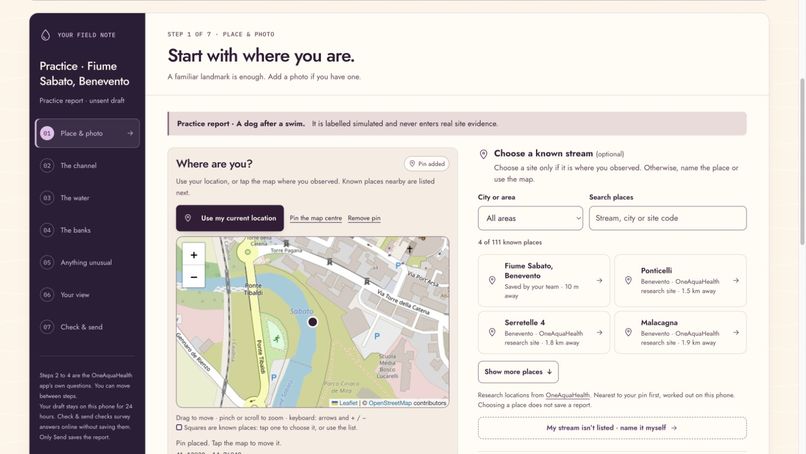Screen dimensions: 806x454
Task: Click the Practice report banner text
Action: pos(337,124)
